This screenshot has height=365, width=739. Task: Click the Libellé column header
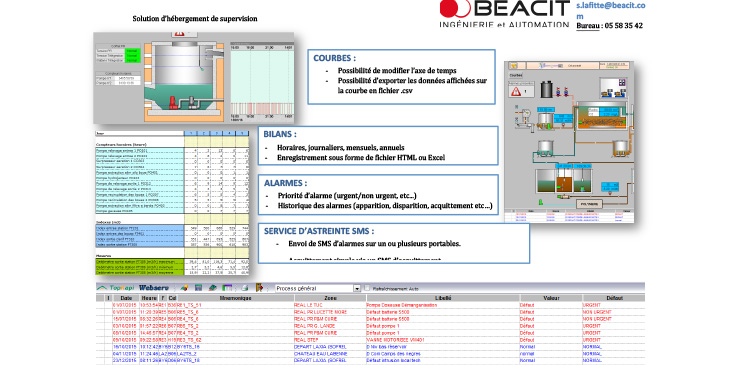click(x=443, y=298)
